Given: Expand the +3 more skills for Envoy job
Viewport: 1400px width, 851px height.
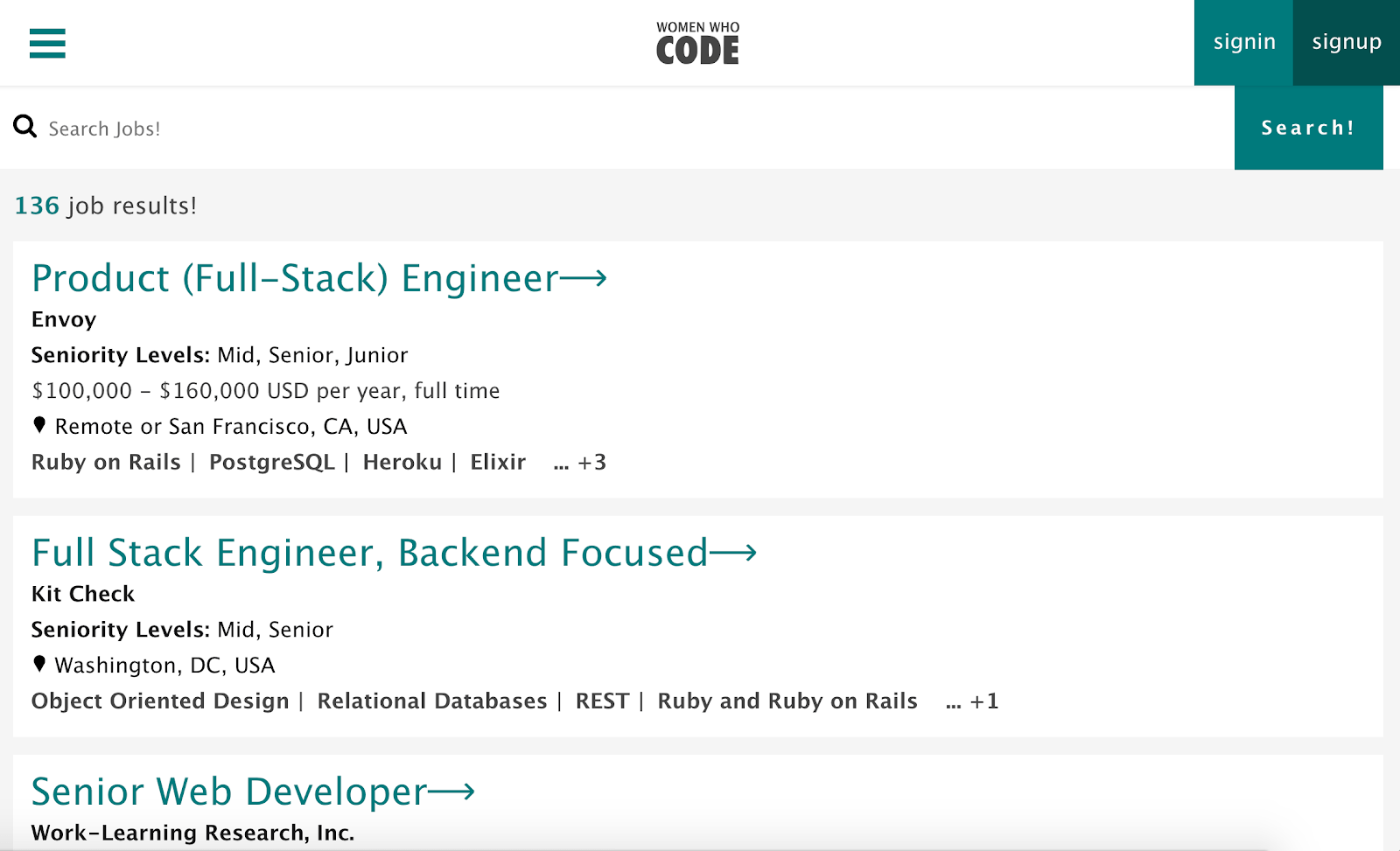Looking at the screenshot, I should click(580, 463).
